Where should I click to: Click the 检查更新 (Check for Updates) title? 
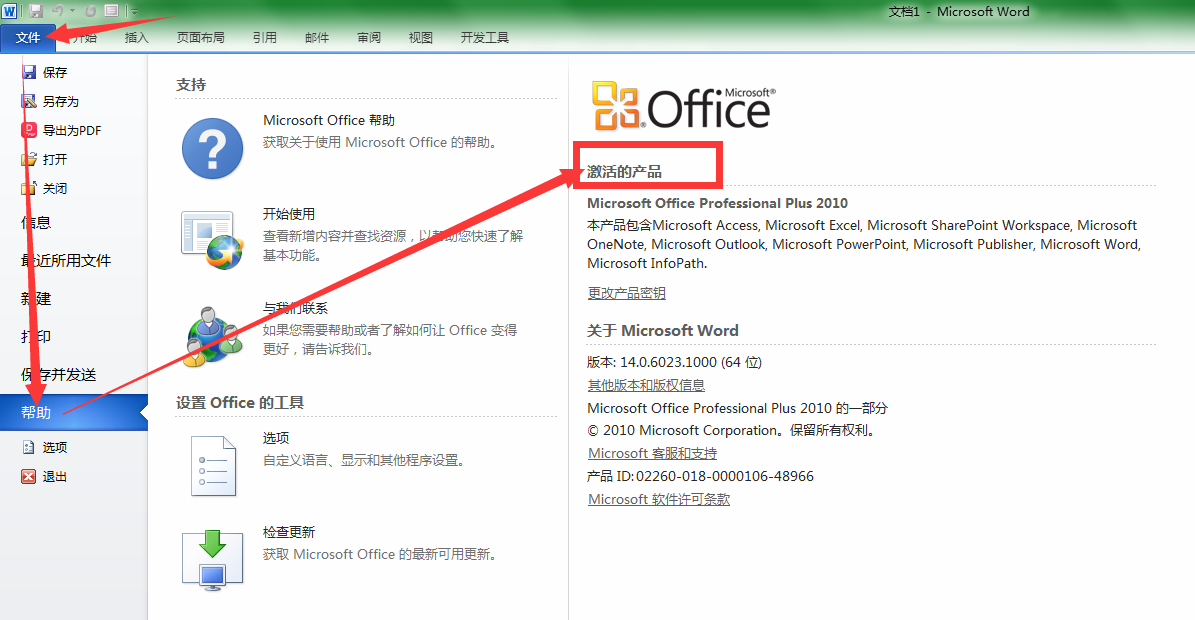click(x=289, y=532)
